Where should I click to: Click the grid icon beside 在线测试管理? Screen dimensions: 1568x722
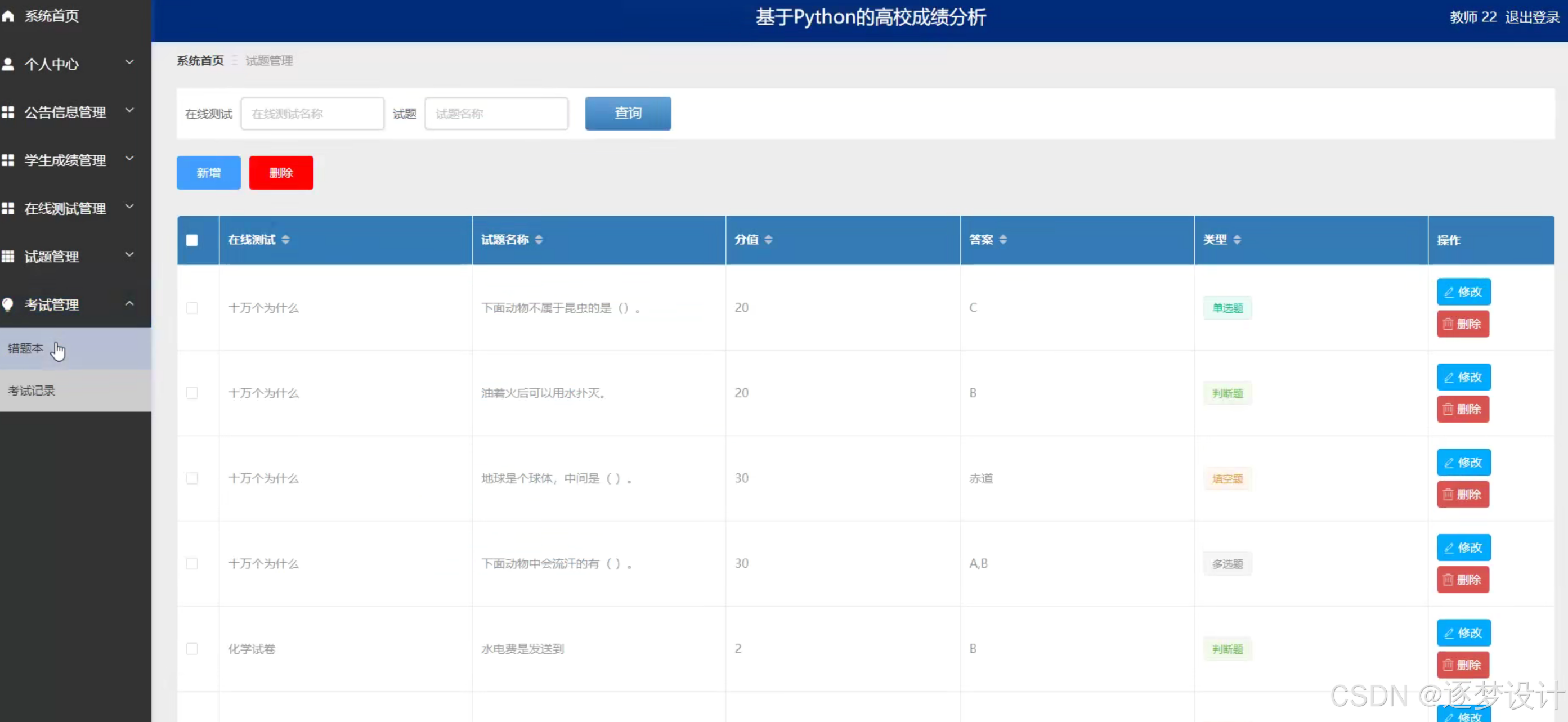(8, 208)
